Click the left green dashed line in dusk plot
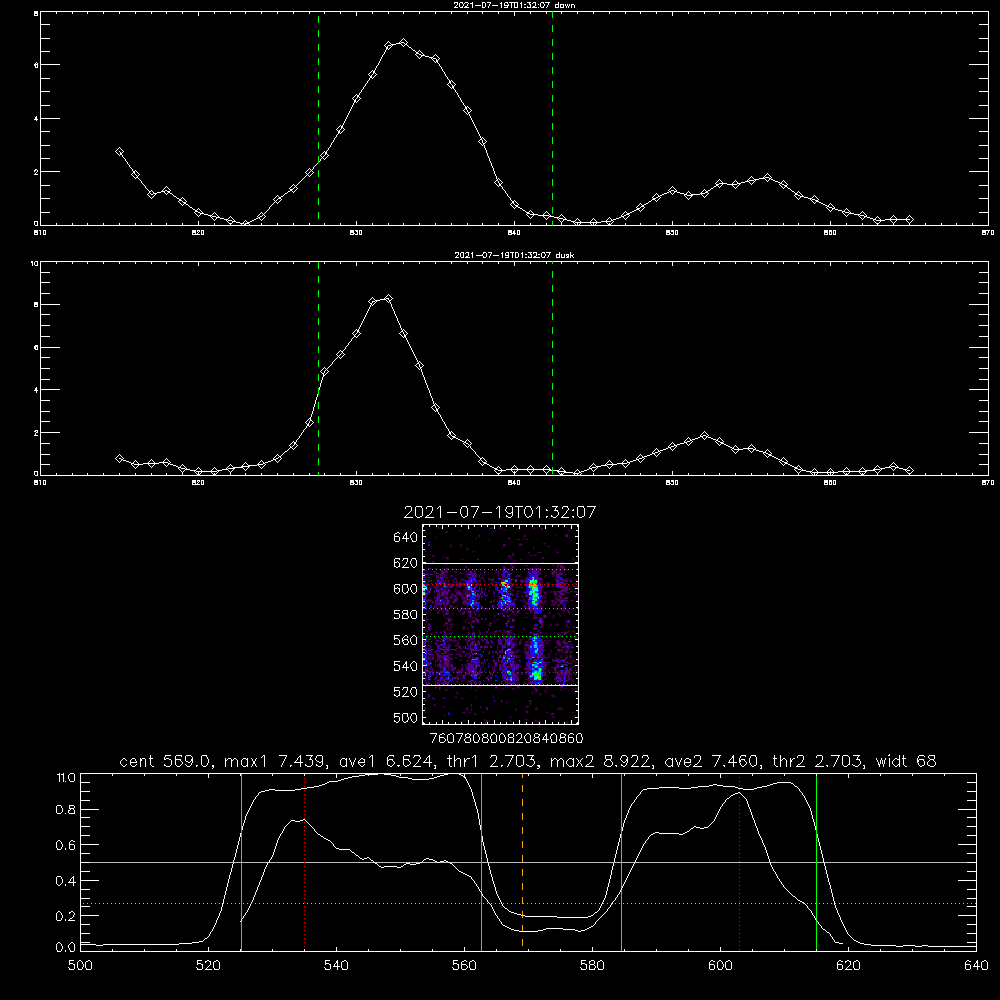Image resolution: width=1000 pixels, height=1000 pixels. [318, 368]
